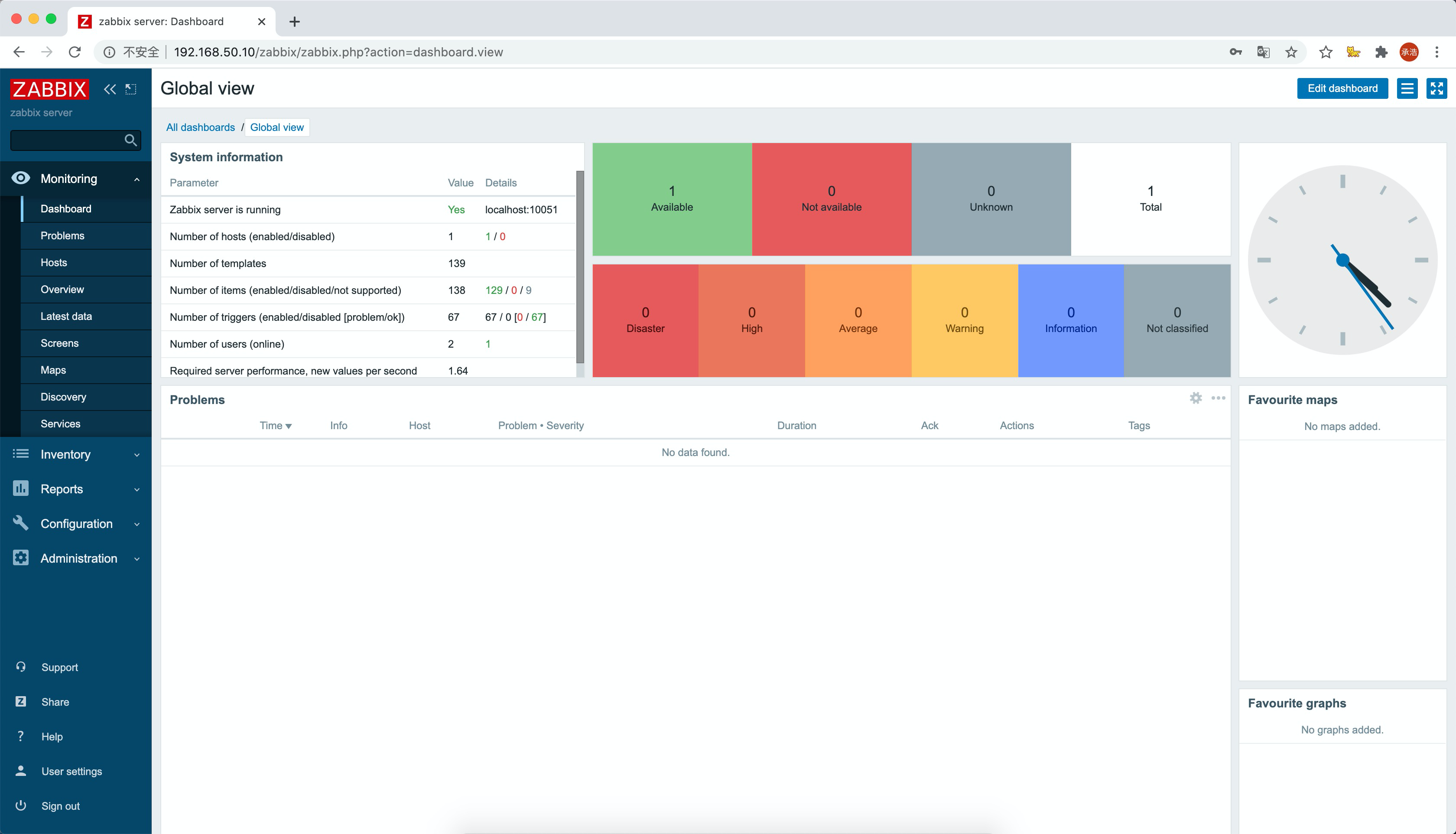Enter fullscreen mode with expand icon

(1436, 88)
